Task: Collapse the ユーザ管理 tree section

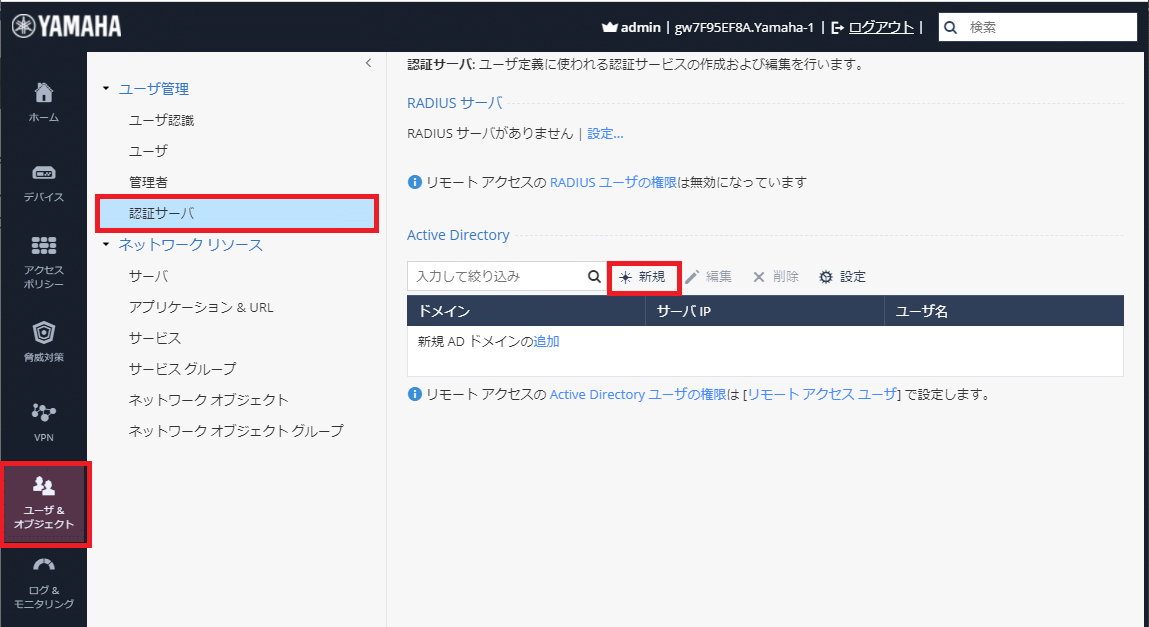Action: pos(107,90)
